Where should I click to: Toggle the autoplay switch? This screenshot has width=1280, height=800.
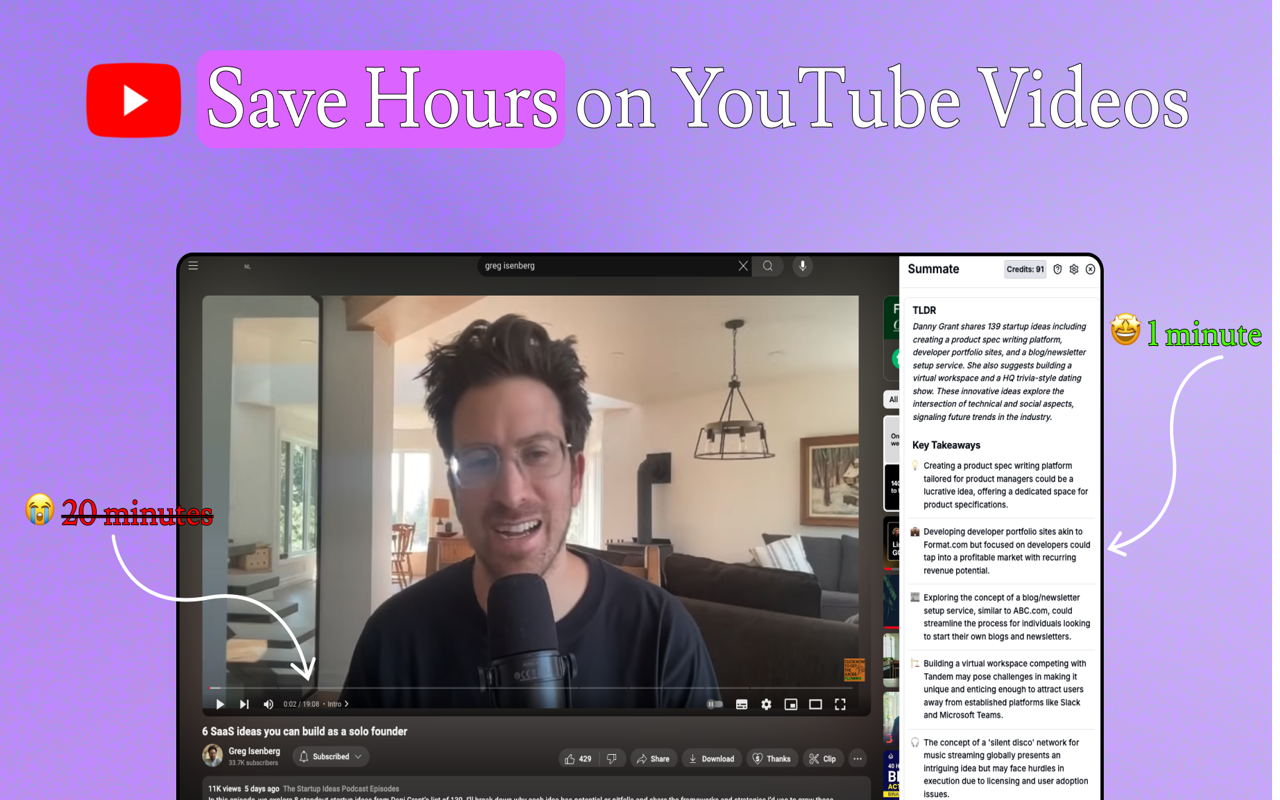(715, 704)
